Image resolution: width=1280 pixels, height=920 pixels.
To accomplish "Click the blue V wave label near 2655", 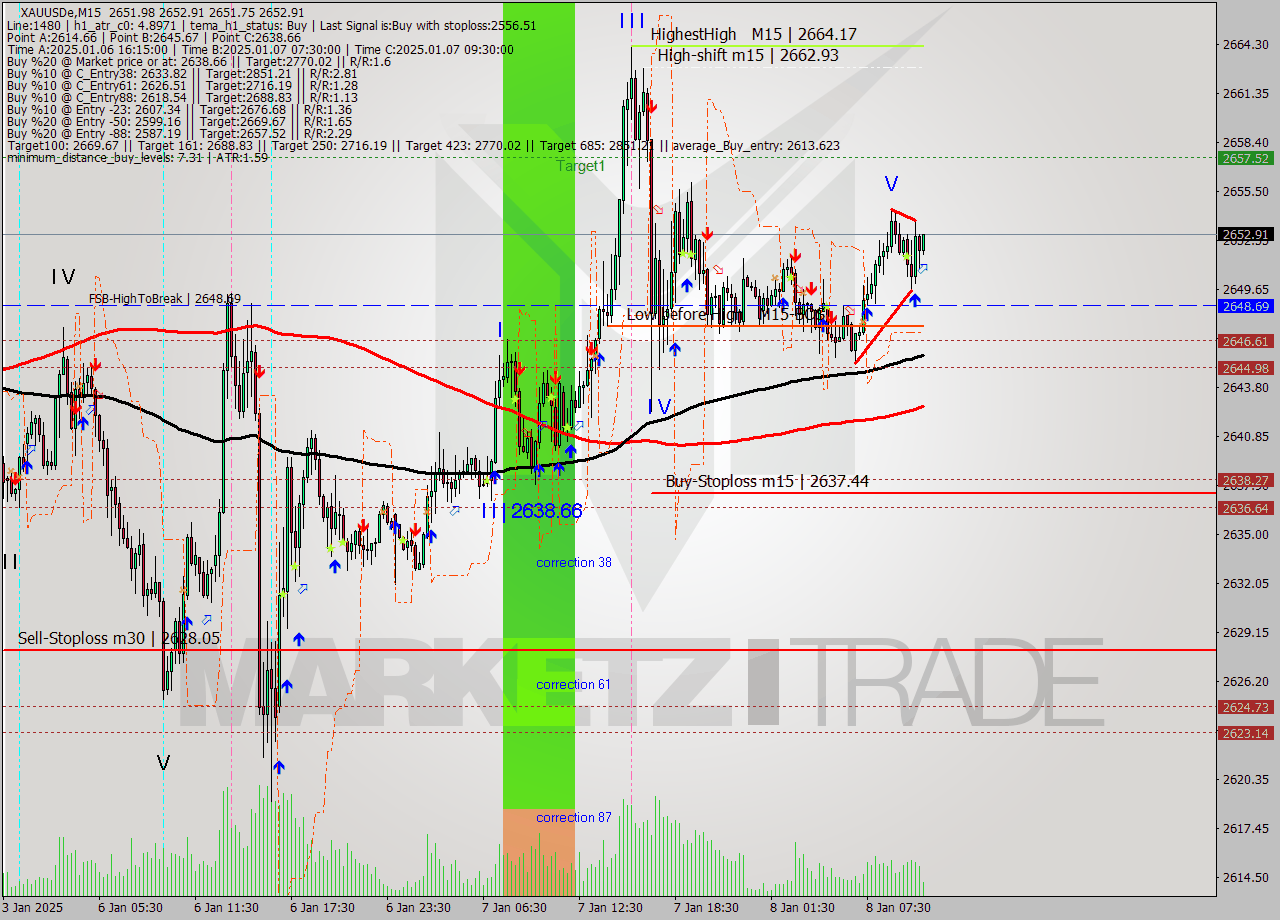I will pos(891,184).
